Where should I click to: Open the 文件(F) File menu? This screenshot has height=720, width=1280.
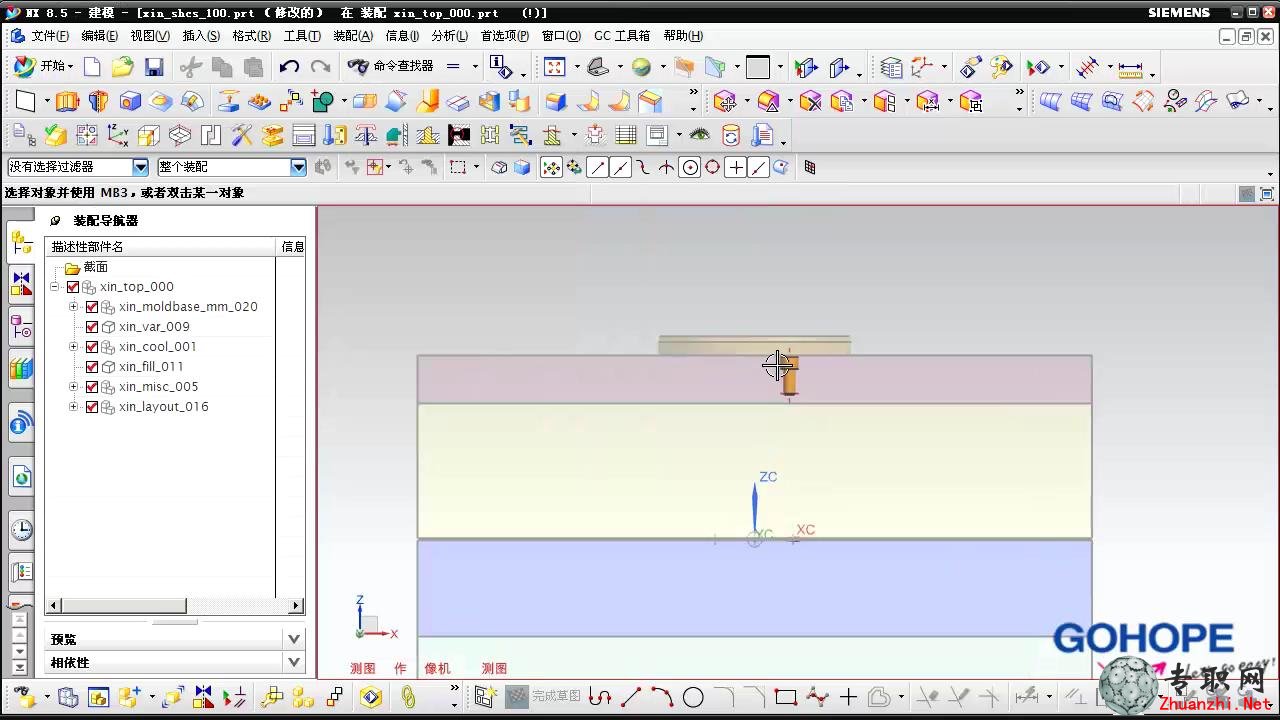click(x=49, y=36)
